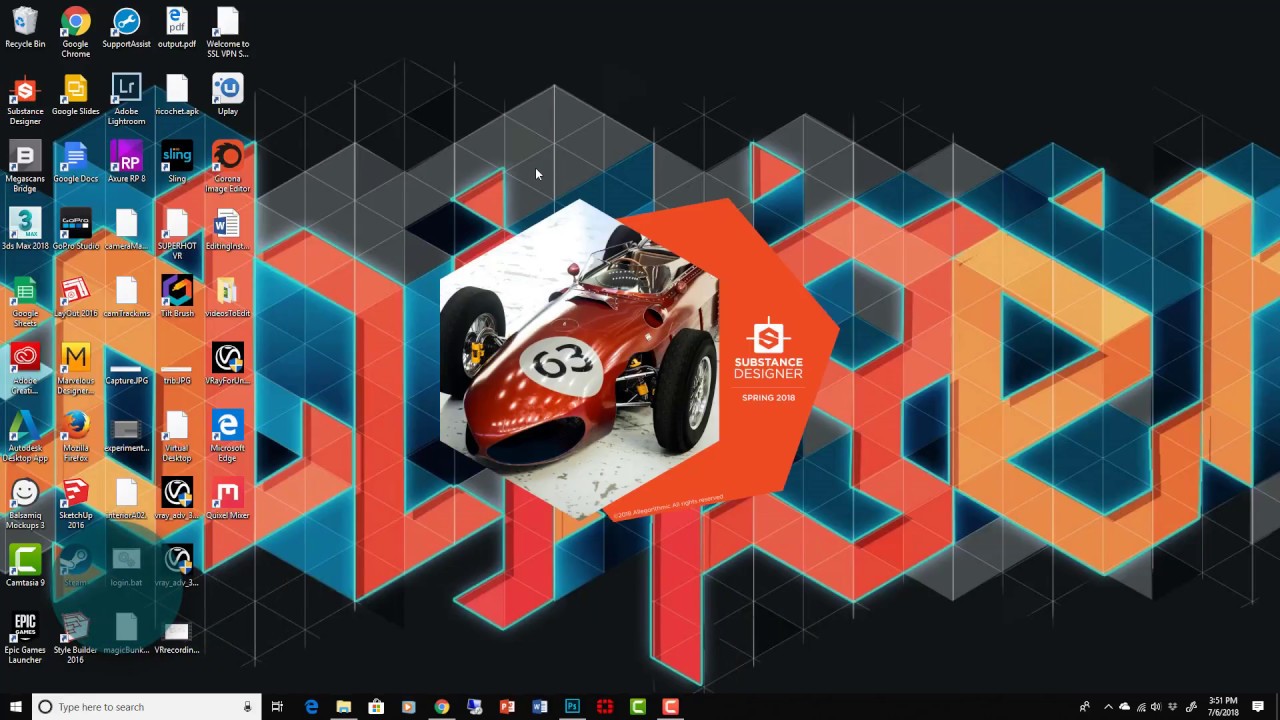
Task: Open Word from the taskbar
Action: (540, 707)
